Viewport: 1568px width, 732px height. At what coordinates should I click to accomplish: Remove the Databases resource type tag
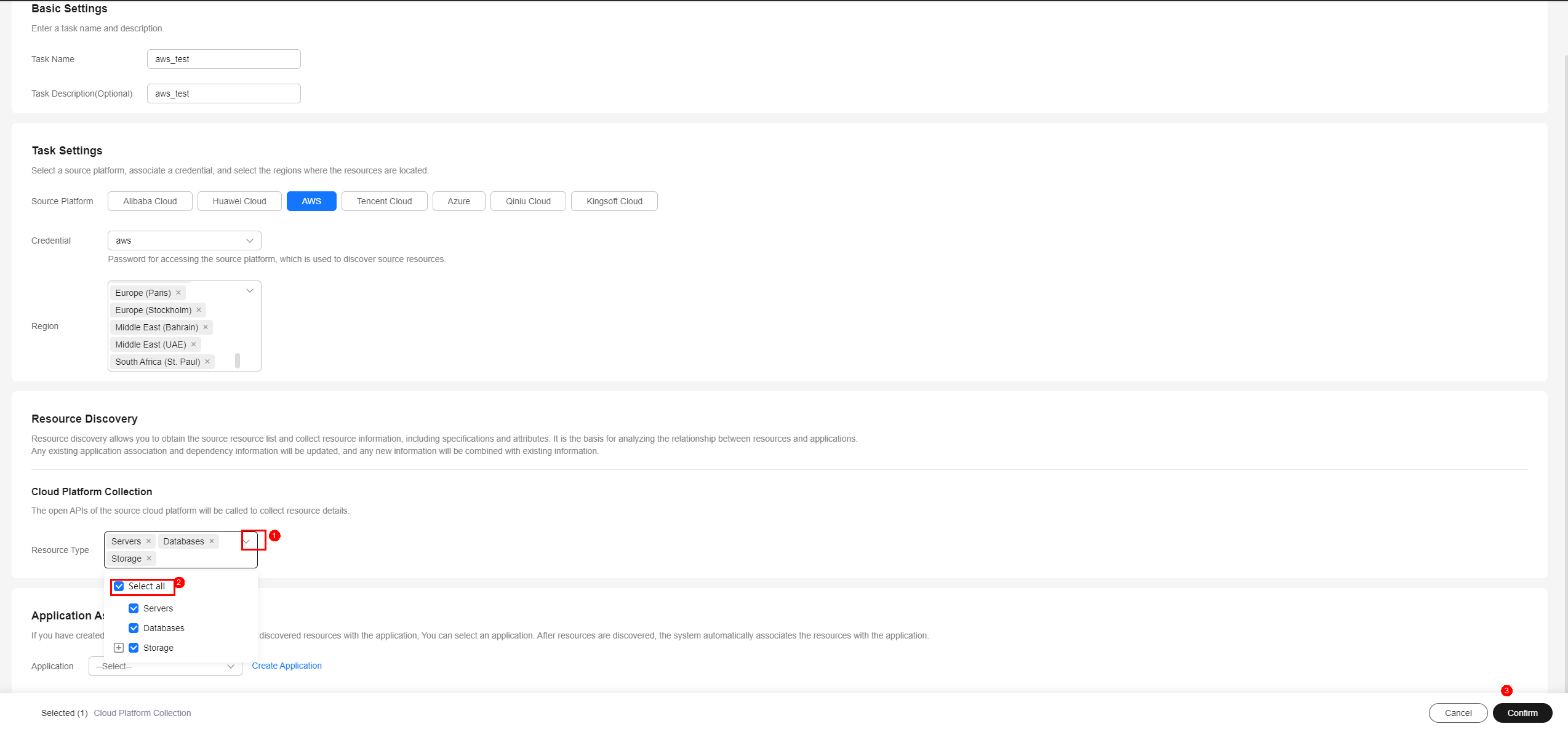(x=212, y=541)
